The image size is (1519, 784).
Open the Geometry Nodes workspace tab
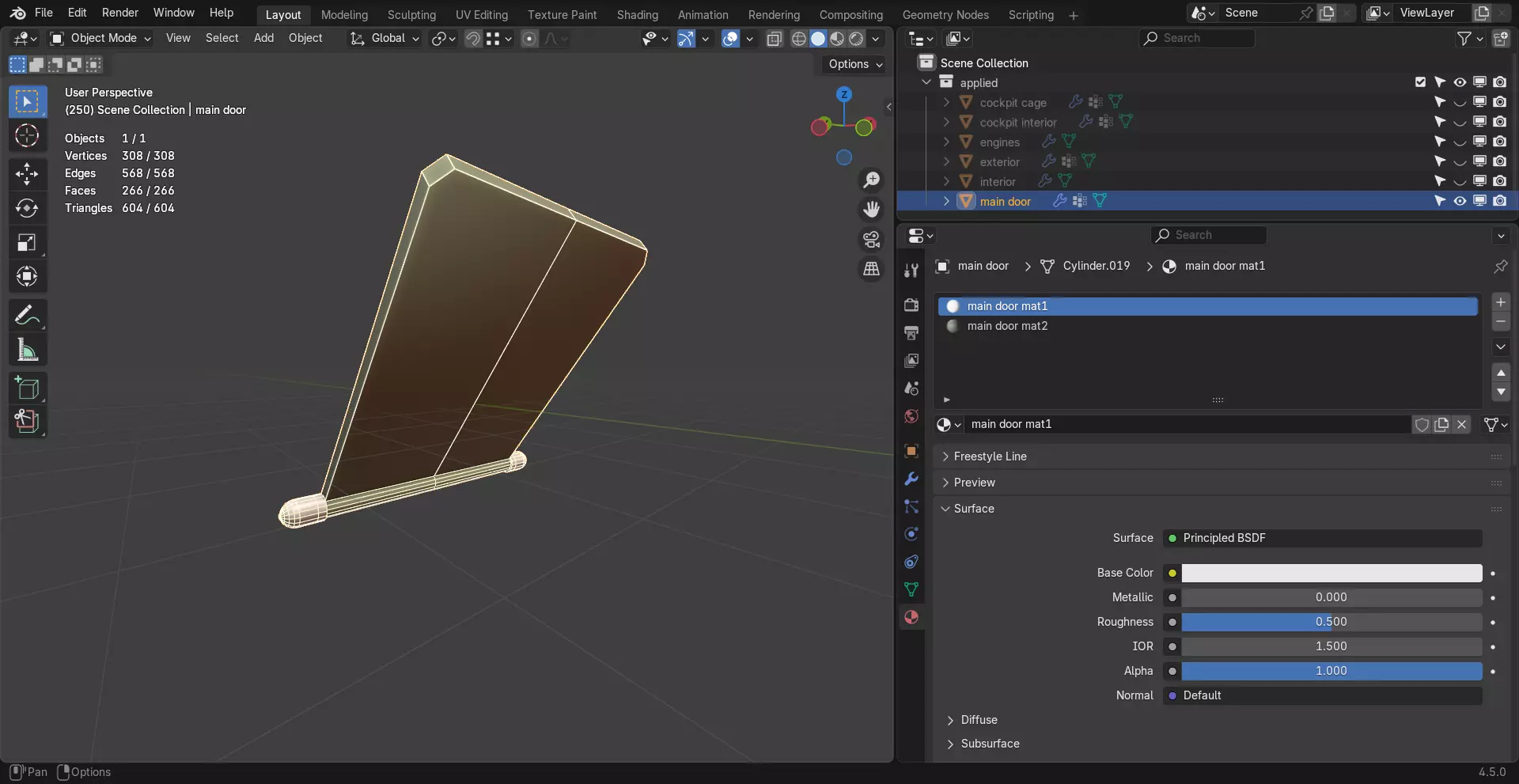945,15
